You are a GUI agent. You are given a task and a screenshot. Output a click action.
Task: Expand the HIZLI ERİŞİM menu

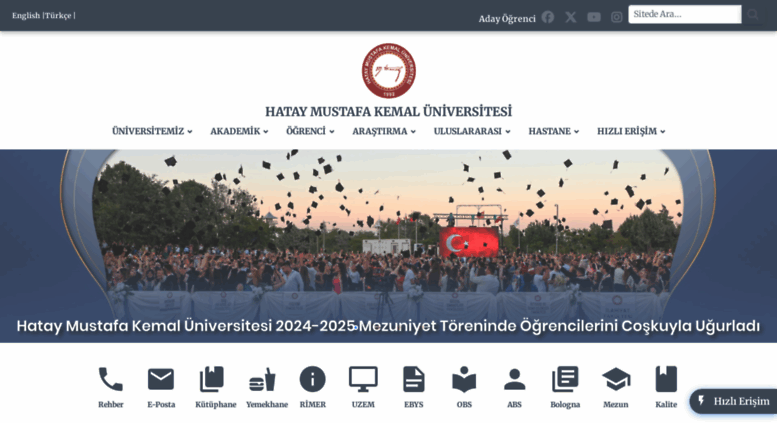pos(631,131)
